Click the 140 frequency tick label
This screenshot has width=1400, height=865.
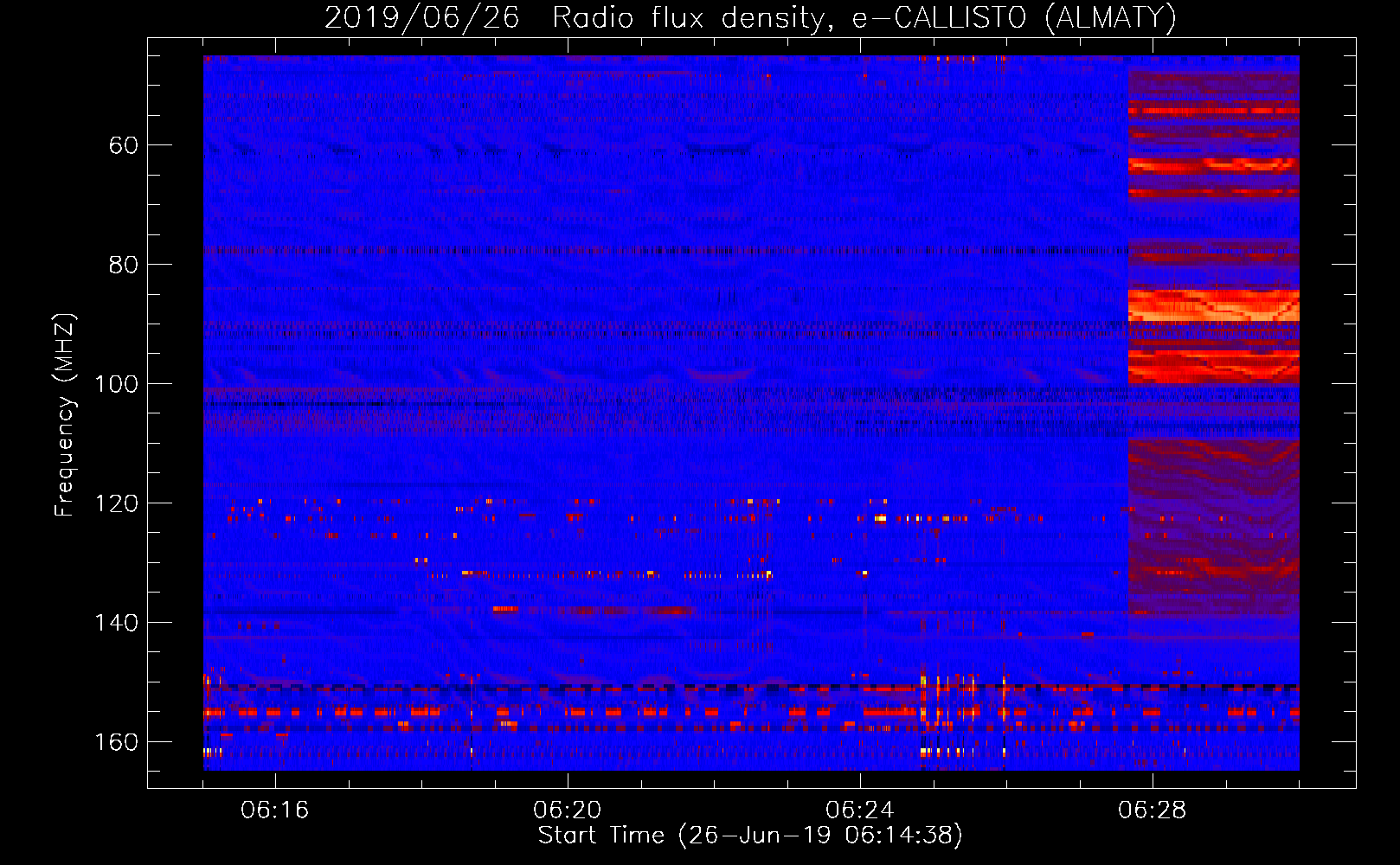[x=116, y=623]
